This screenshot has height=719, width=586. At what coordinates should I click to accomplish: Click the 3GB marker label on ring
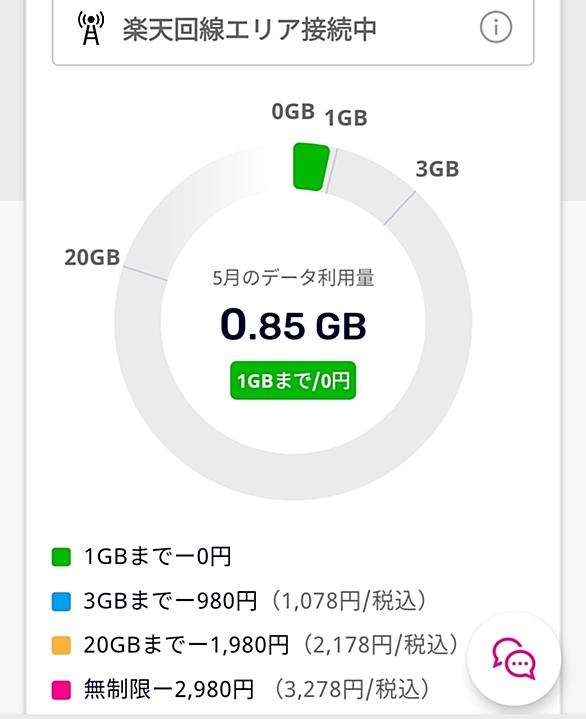click(x=437, y=169)
